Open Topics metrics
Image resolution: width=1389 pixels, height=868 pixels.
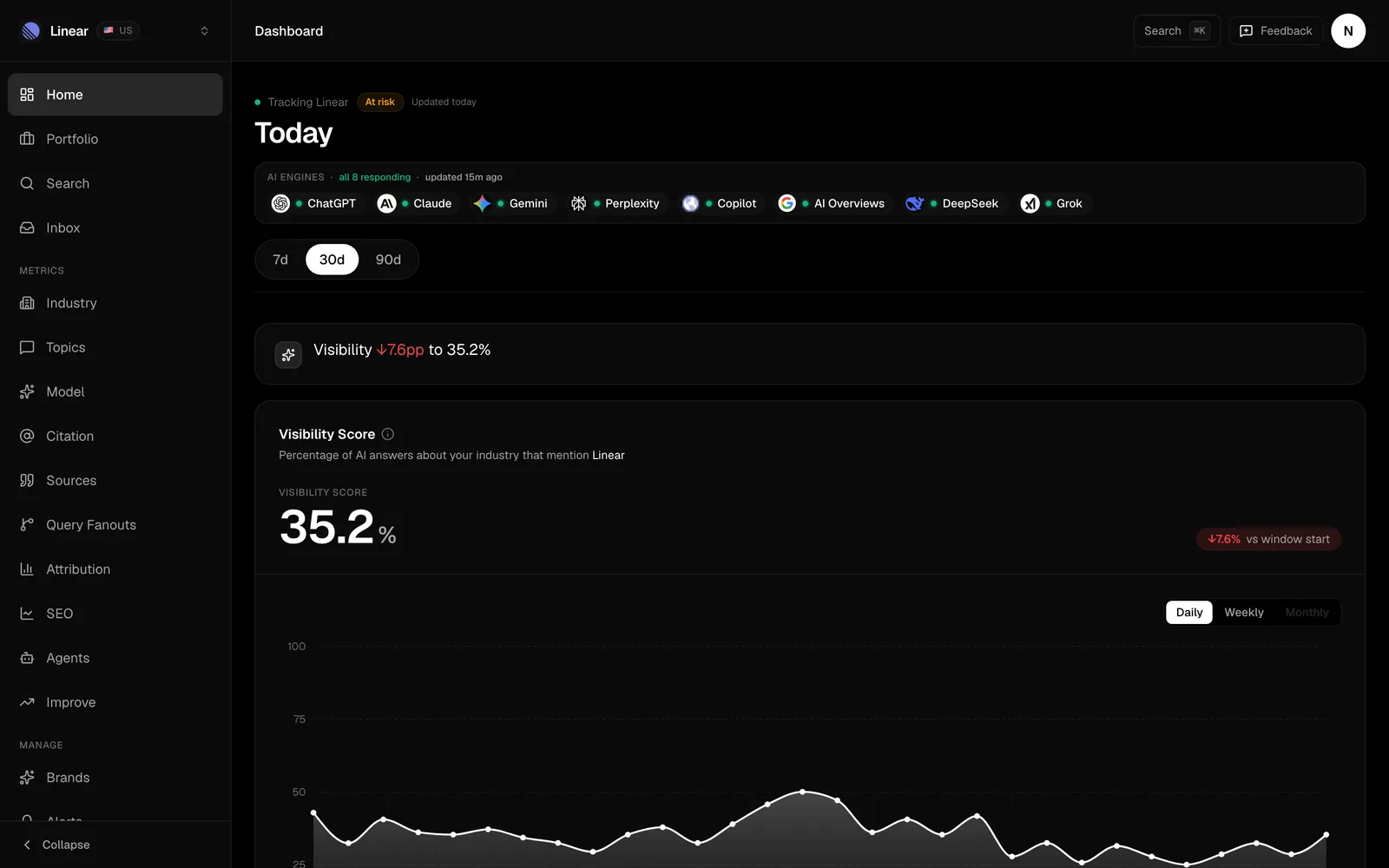click(x=115, y=347)
